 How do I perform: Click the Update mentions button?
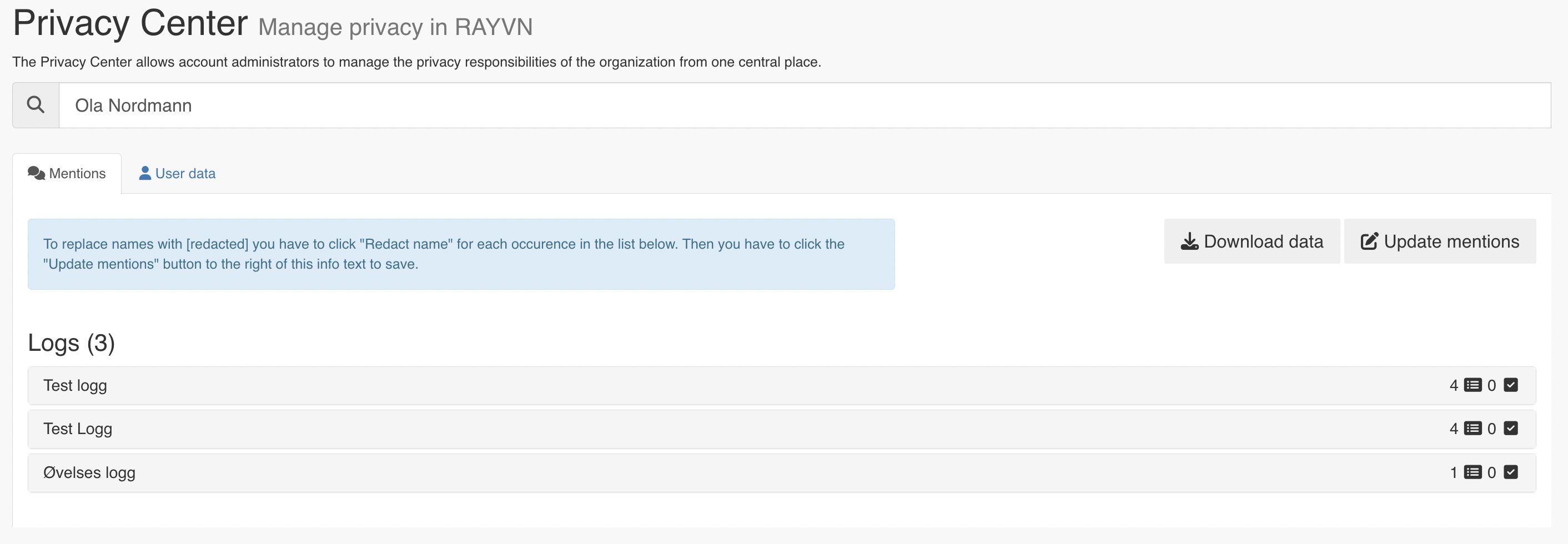[1440, 241]
